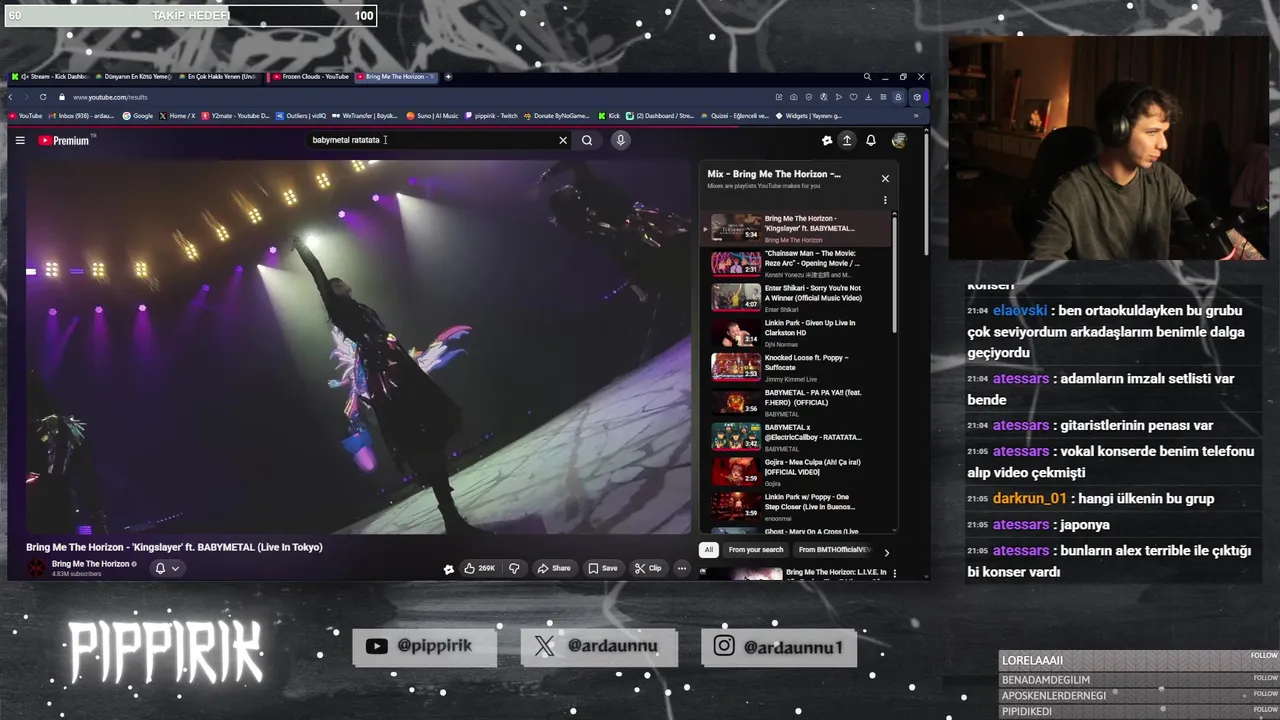Open subscription notification bell dropdown
The image size is (1280, 720).
pos(167,568)
